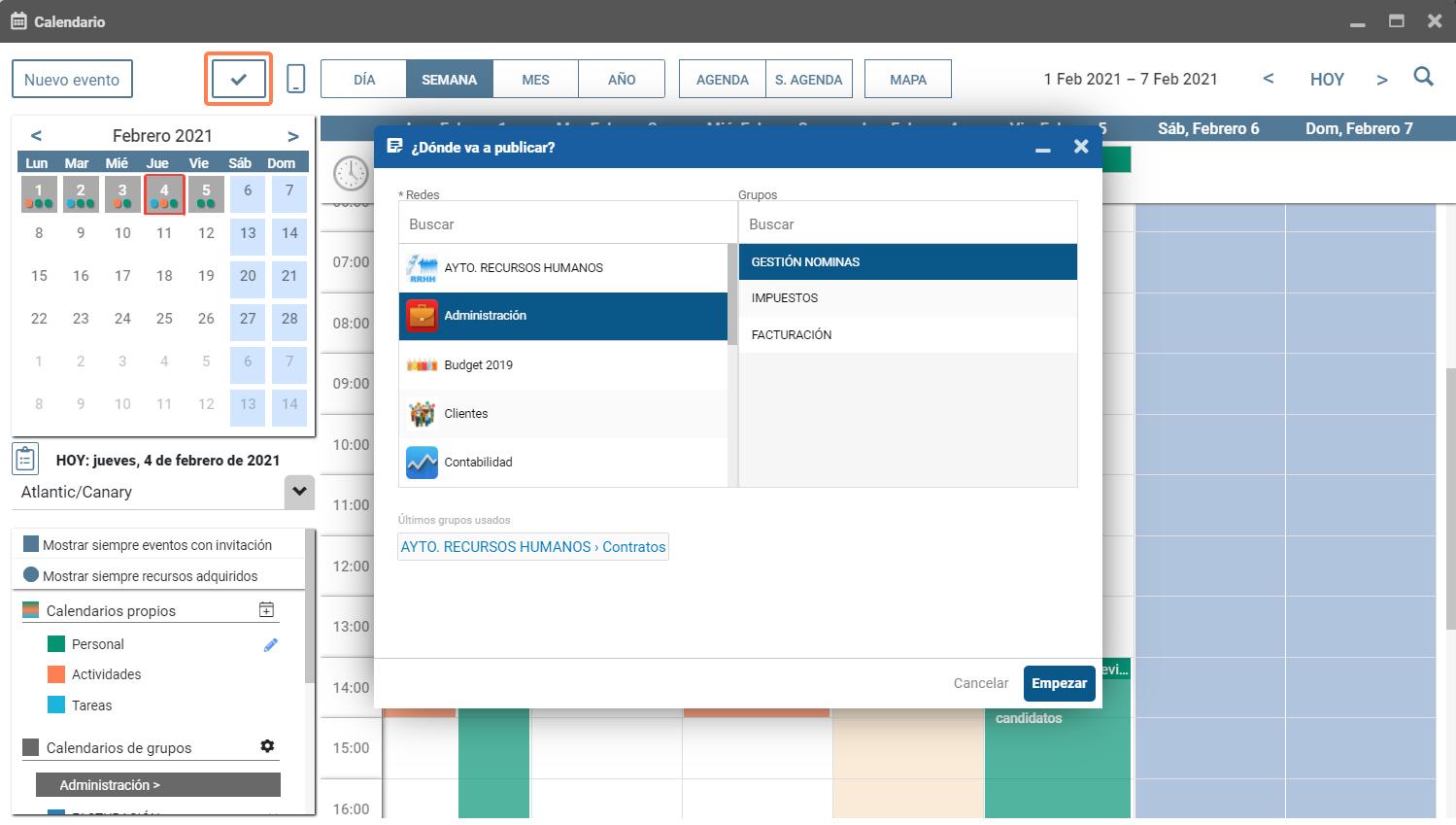The width and height of the screenshot is (1456, 825).
Task: Click the week view vertical scrollbar
Action: (1450, 498)
